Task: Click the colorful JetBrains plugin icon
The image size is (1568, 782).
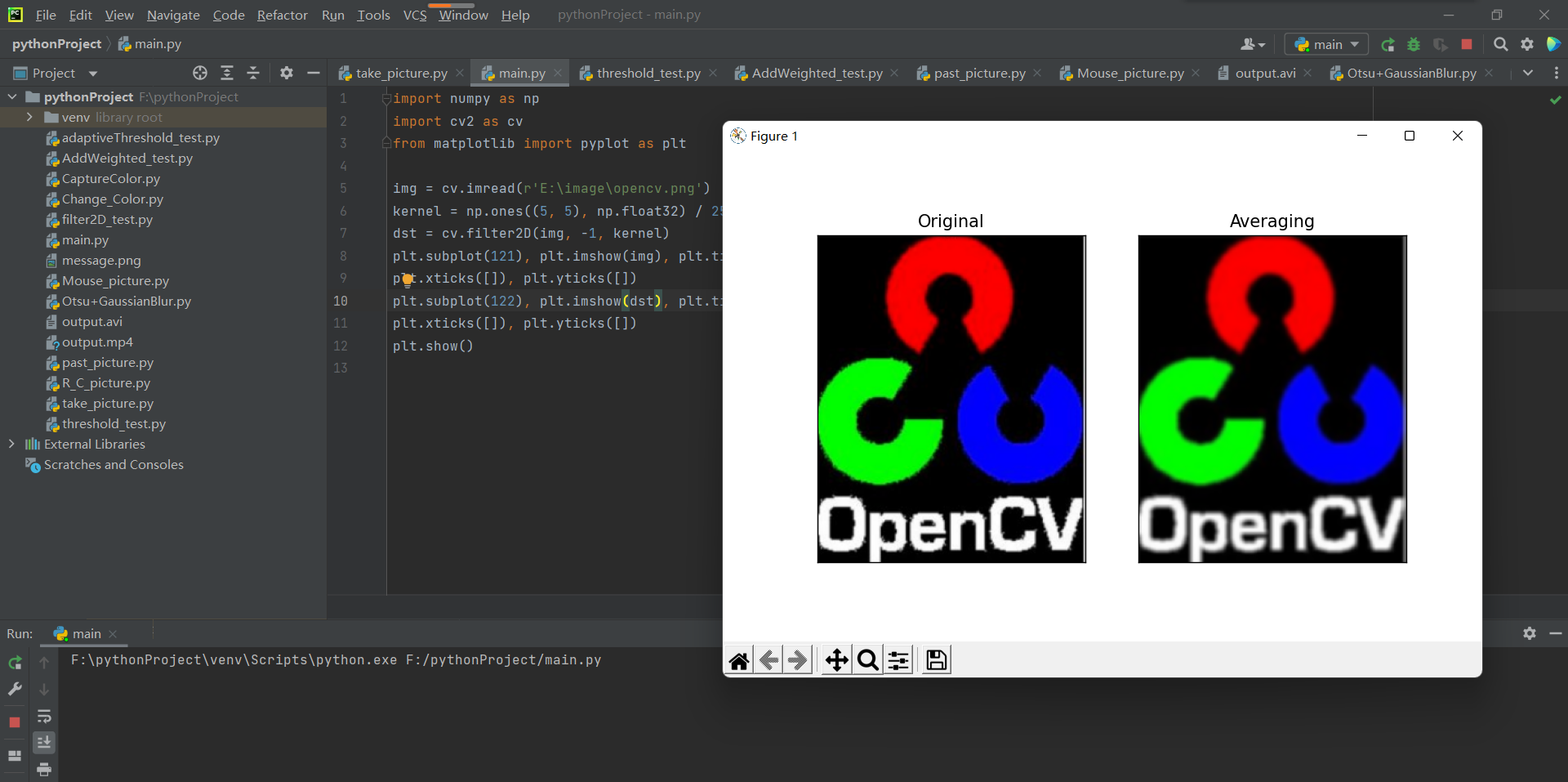Action: coord(1553,44)
